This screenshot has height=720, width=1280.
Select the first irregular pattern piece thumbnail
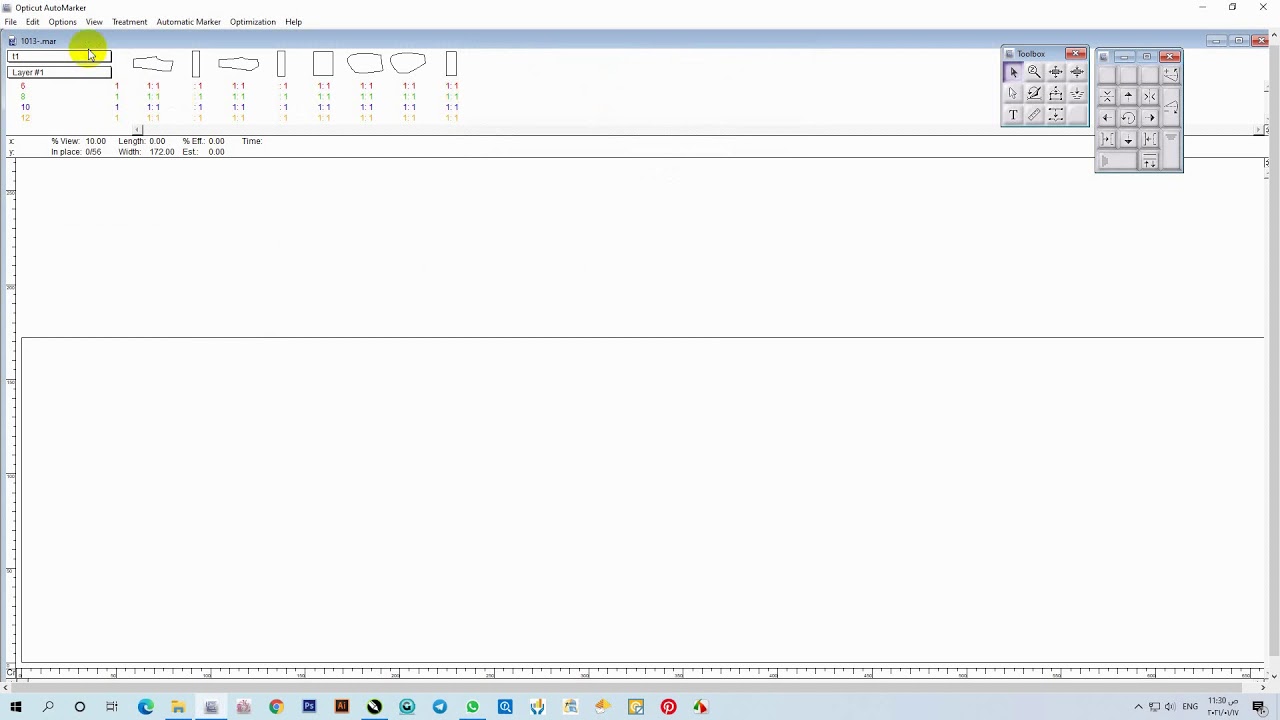(153, 64)
